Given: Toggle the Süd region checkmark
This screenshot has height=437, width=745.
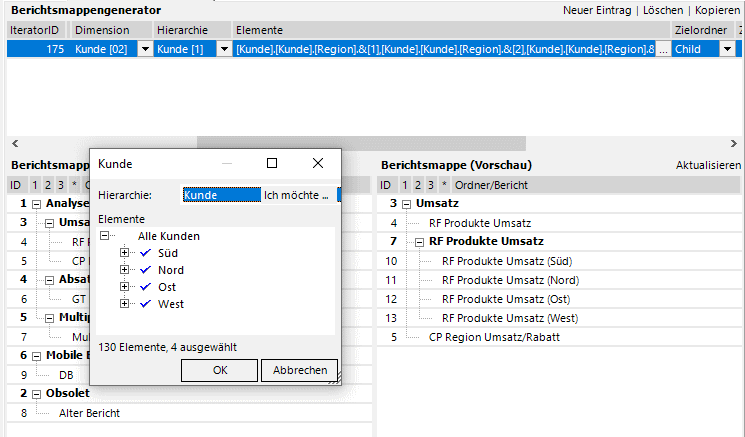Looking at the screenshot, I should point(146,253).
